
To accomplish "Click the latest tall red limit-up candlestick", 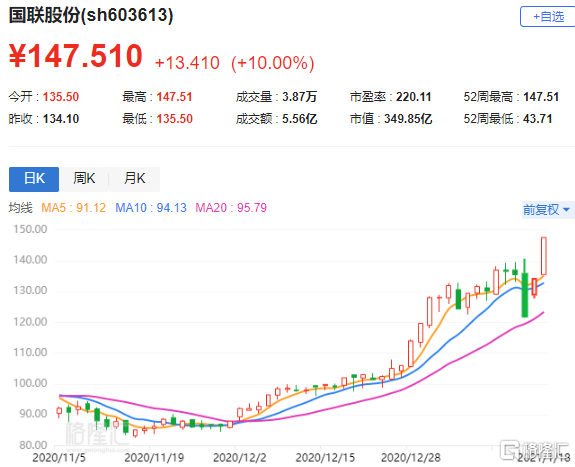I will pyautogui.click(x=544, y=256).
